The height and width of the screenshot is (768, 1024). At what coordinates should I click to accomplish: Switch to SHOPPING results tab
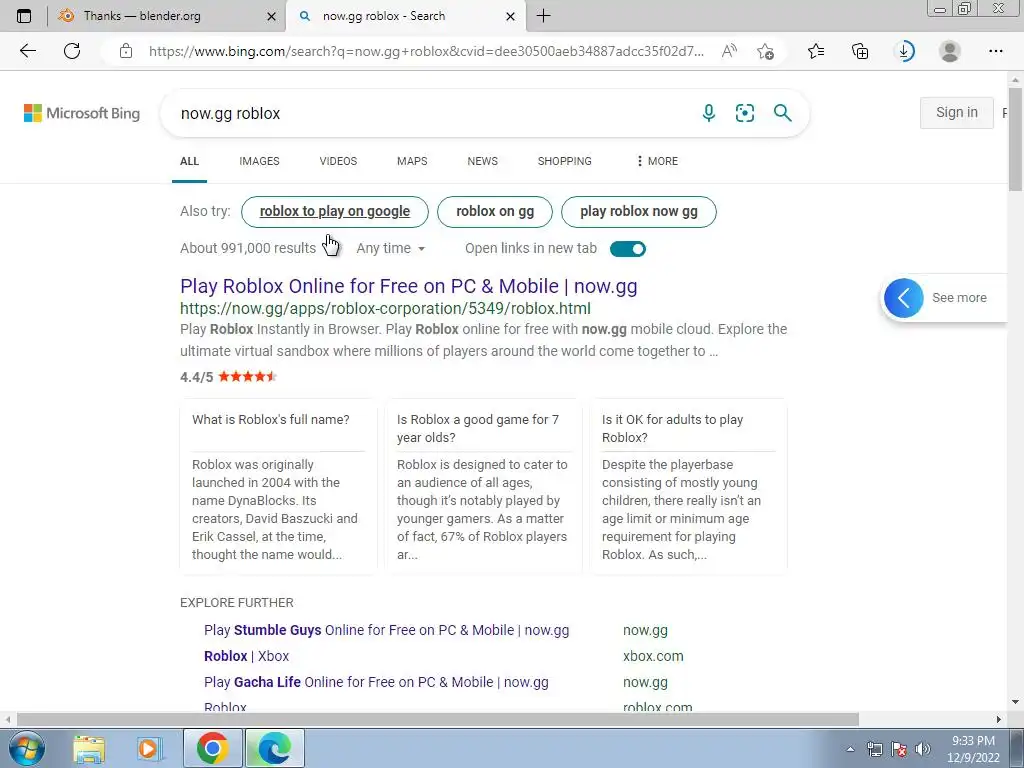565,161
